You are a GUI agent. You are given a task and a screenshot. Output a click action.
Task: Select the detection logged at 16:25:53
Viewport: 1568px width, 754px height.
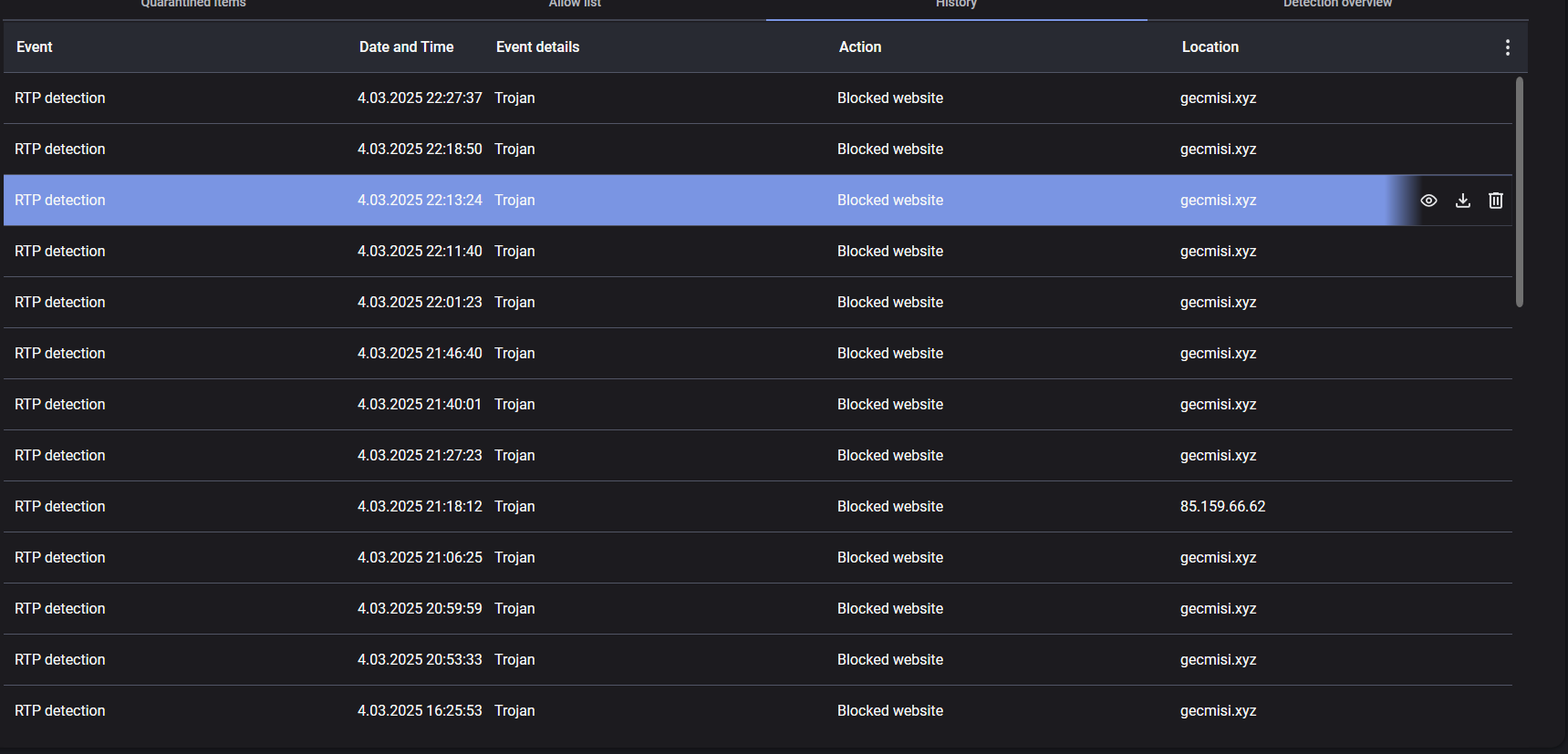(420, 711)
